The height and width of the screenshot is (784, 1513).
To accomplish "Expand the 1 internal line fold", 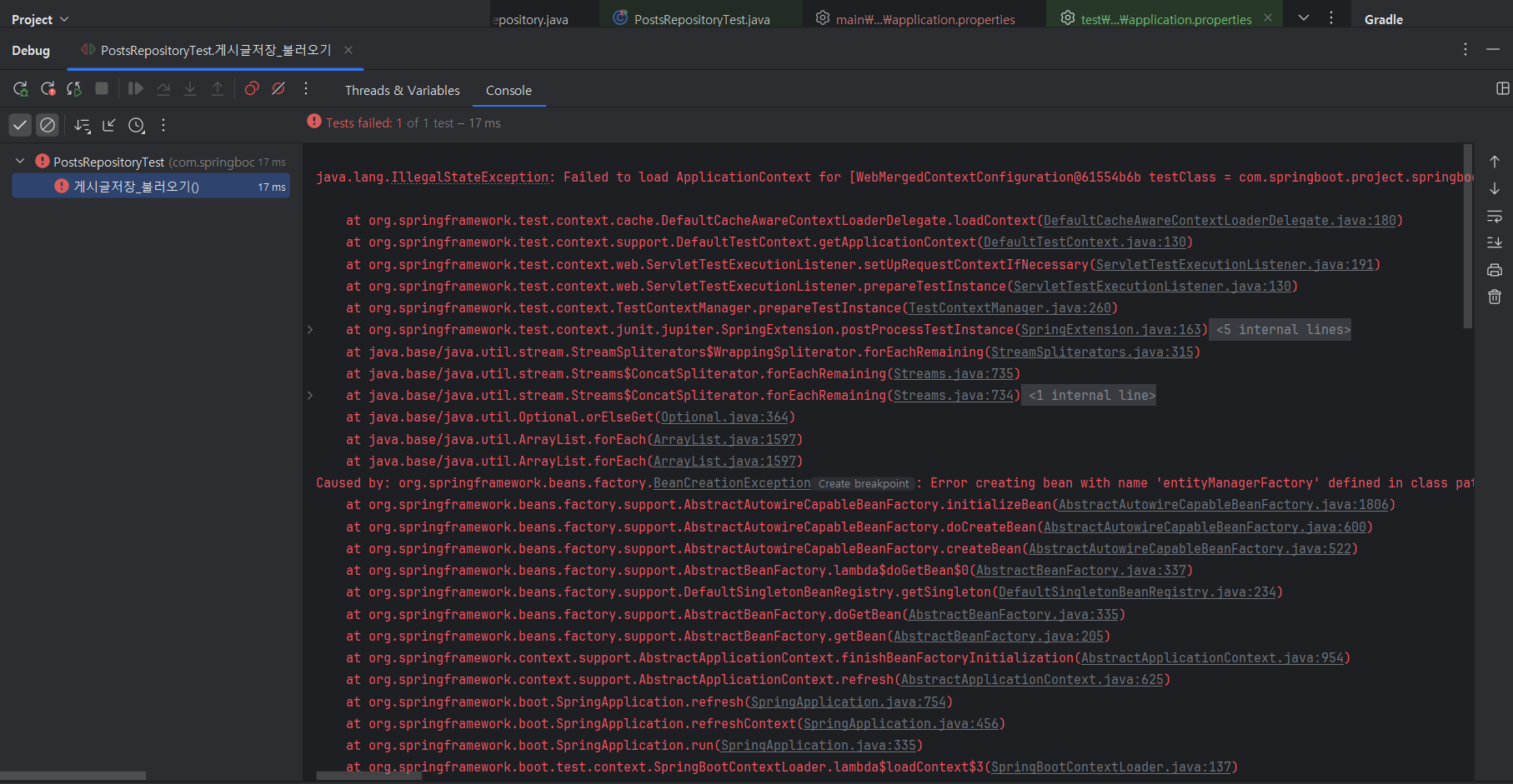I will click(1090, 396).
